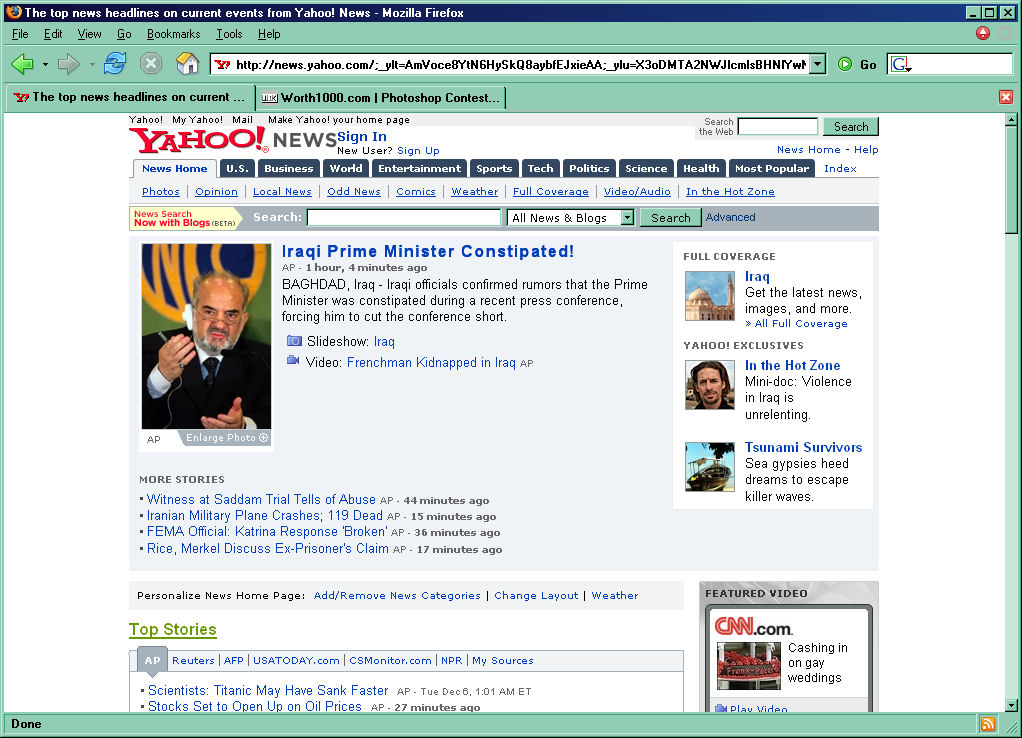Open the Bookmarks menu

[x=173, y=34]
